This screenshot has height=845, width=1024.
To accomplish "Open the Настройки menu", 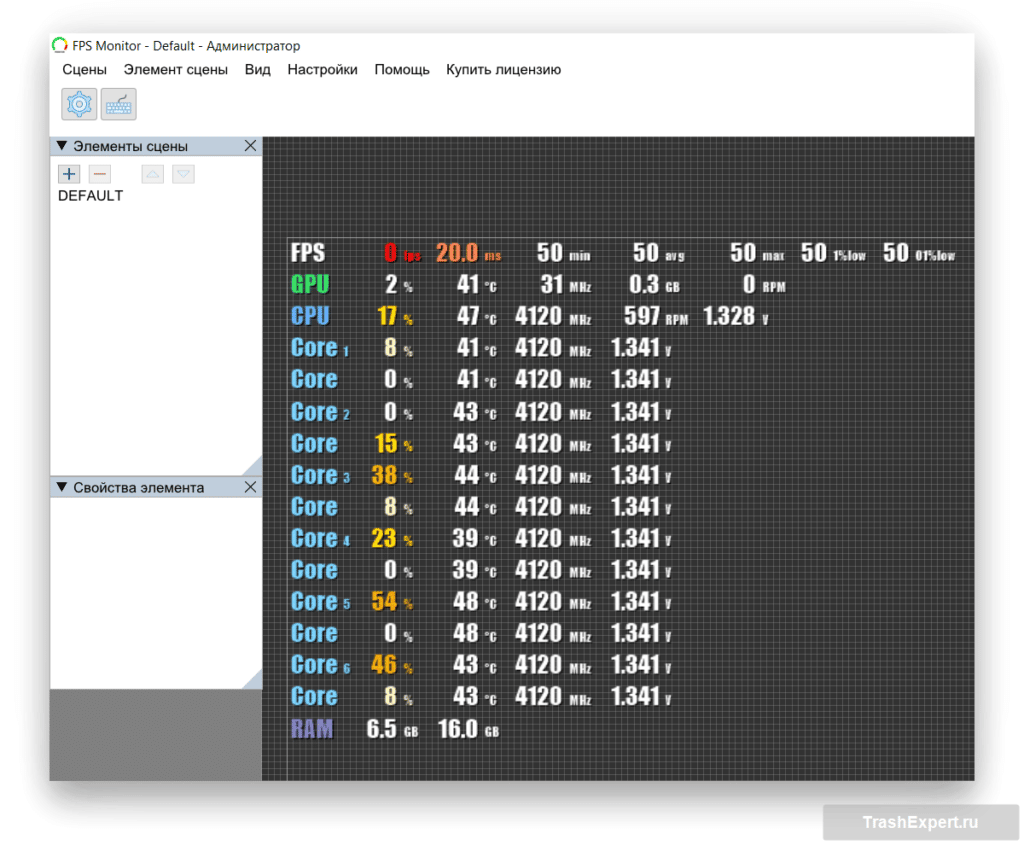I will pos(322,70).
